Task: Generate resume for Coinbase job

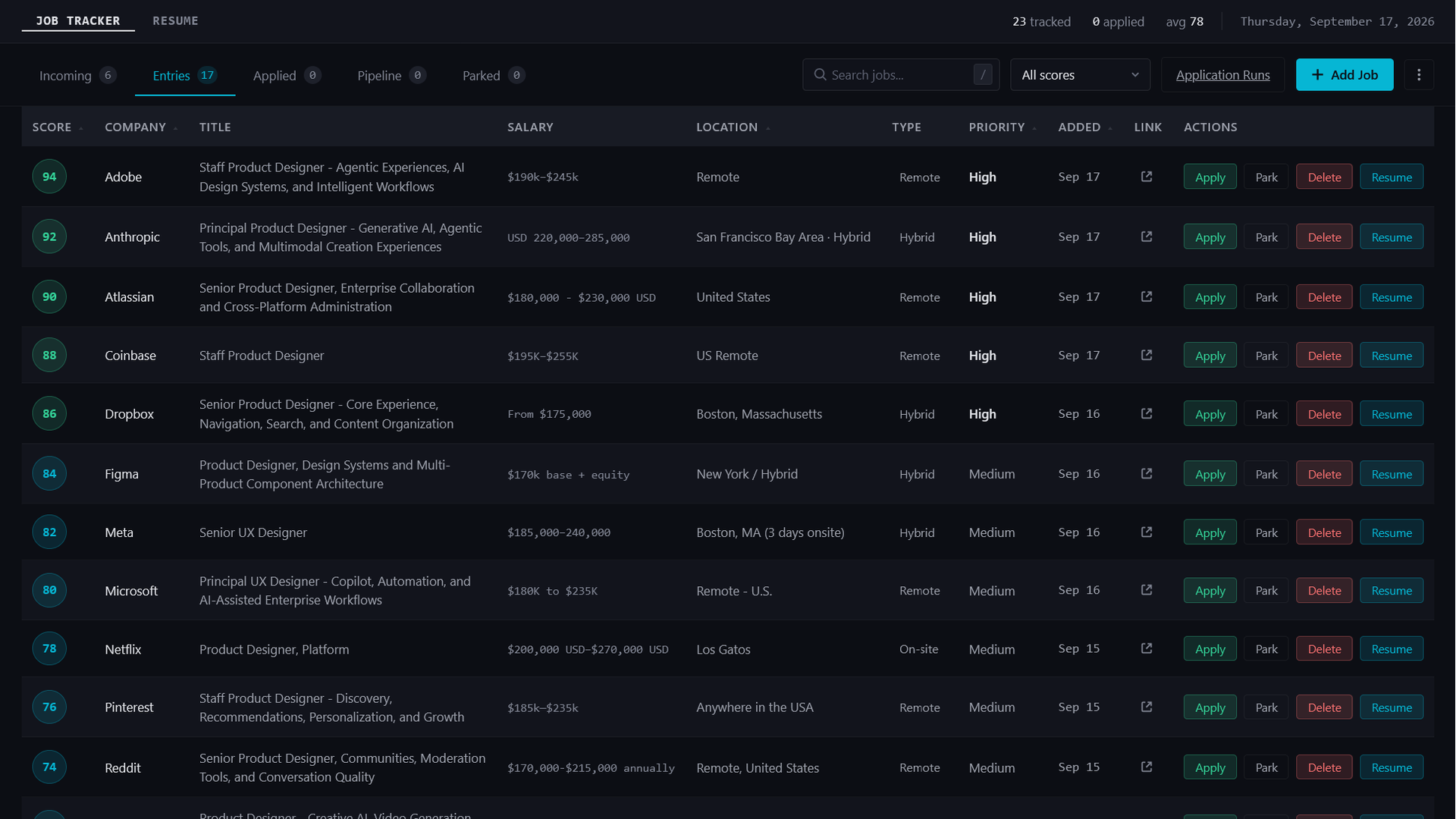Action: (1391, 355)
